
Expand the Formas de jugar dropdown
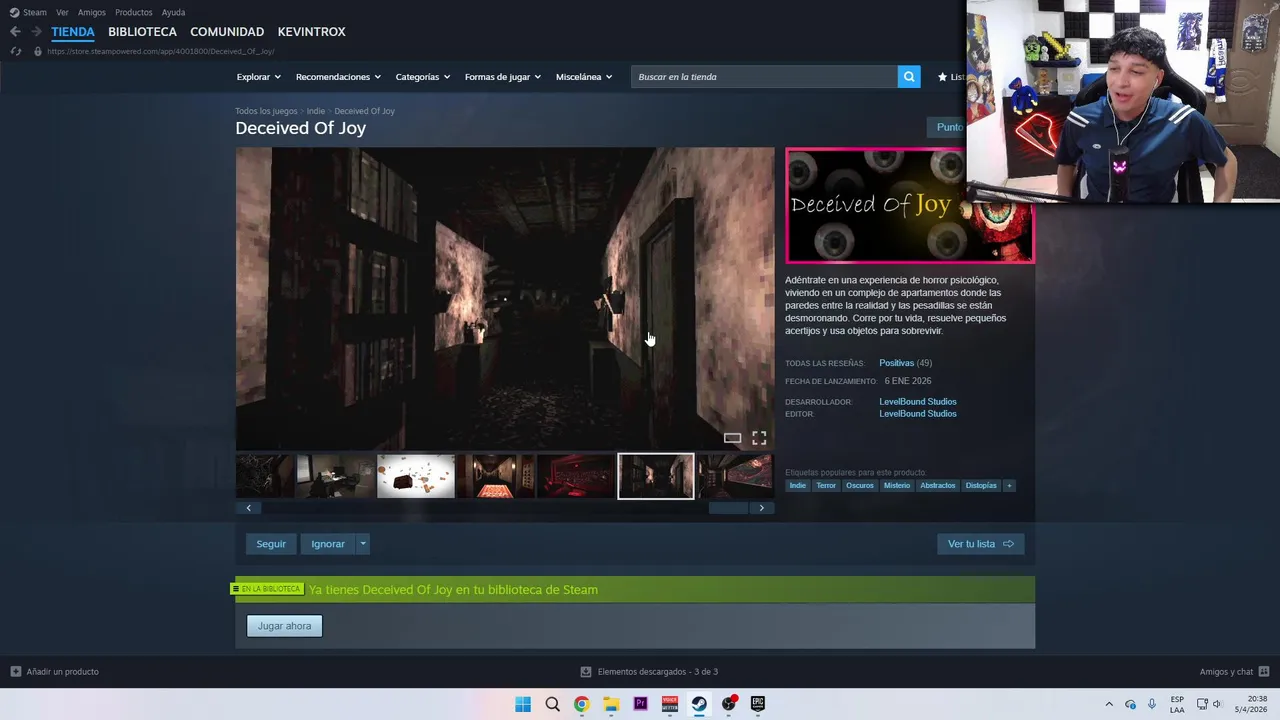tap(502, 77)
